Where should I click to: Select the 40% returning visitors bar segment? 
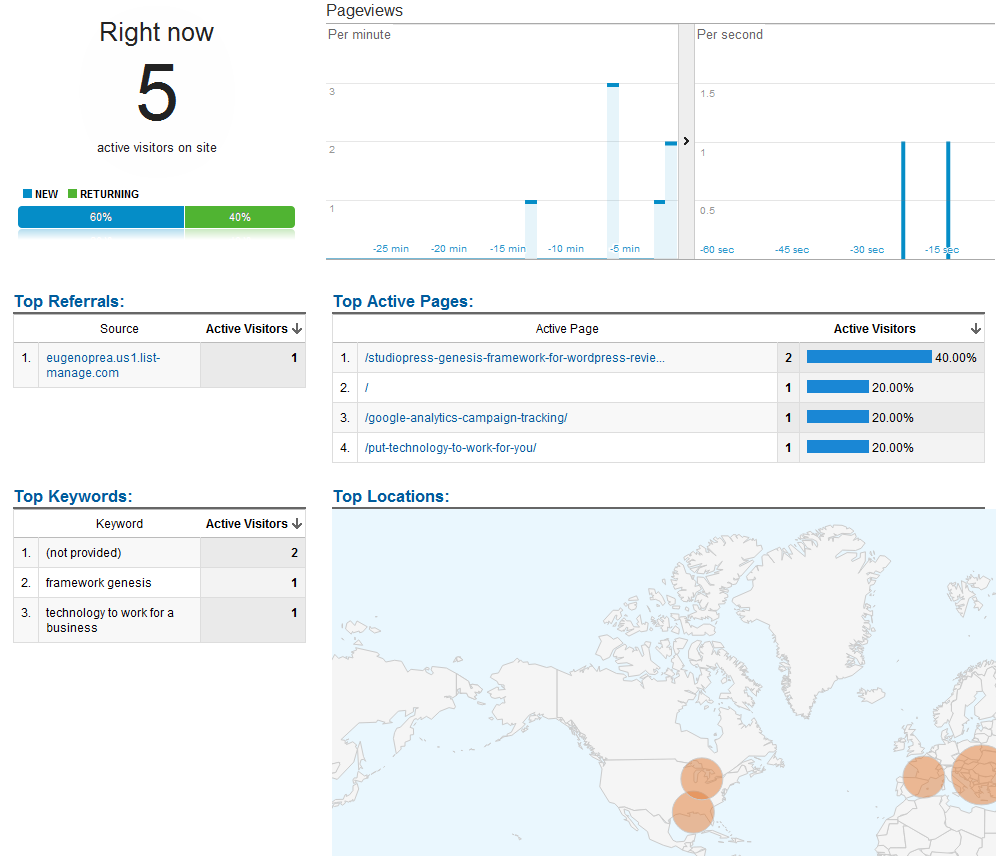point(239,216)
